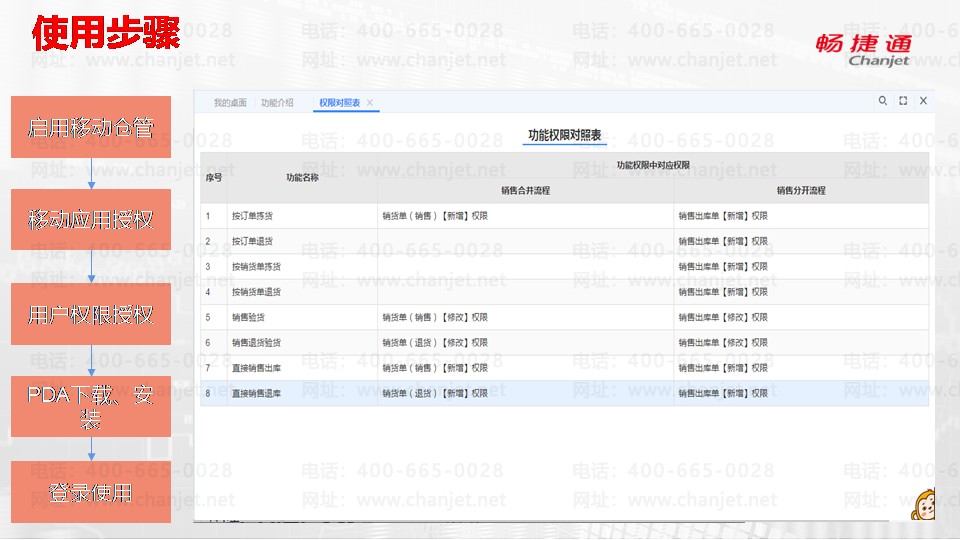The height and width of the screenshot is (540, 960).
Task: Close the 权限对照表 tab
Action: 370,103
